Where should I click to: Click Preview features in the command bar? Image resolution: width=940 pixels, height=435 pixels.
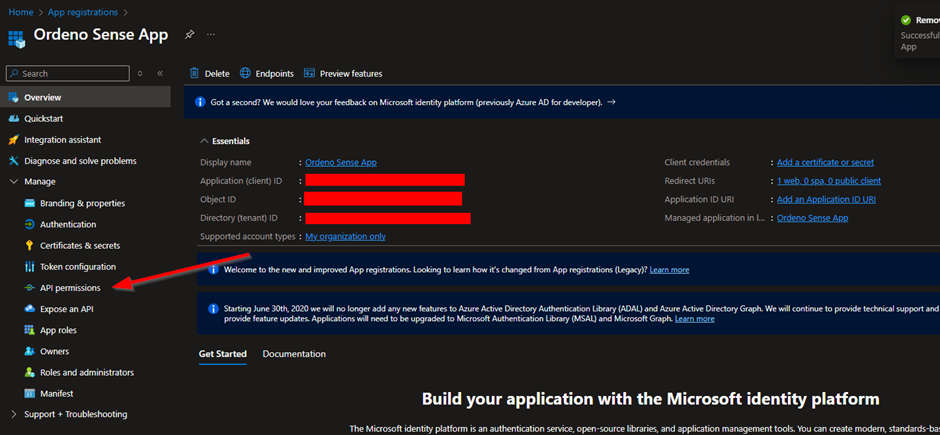click(x=343, y=74)
